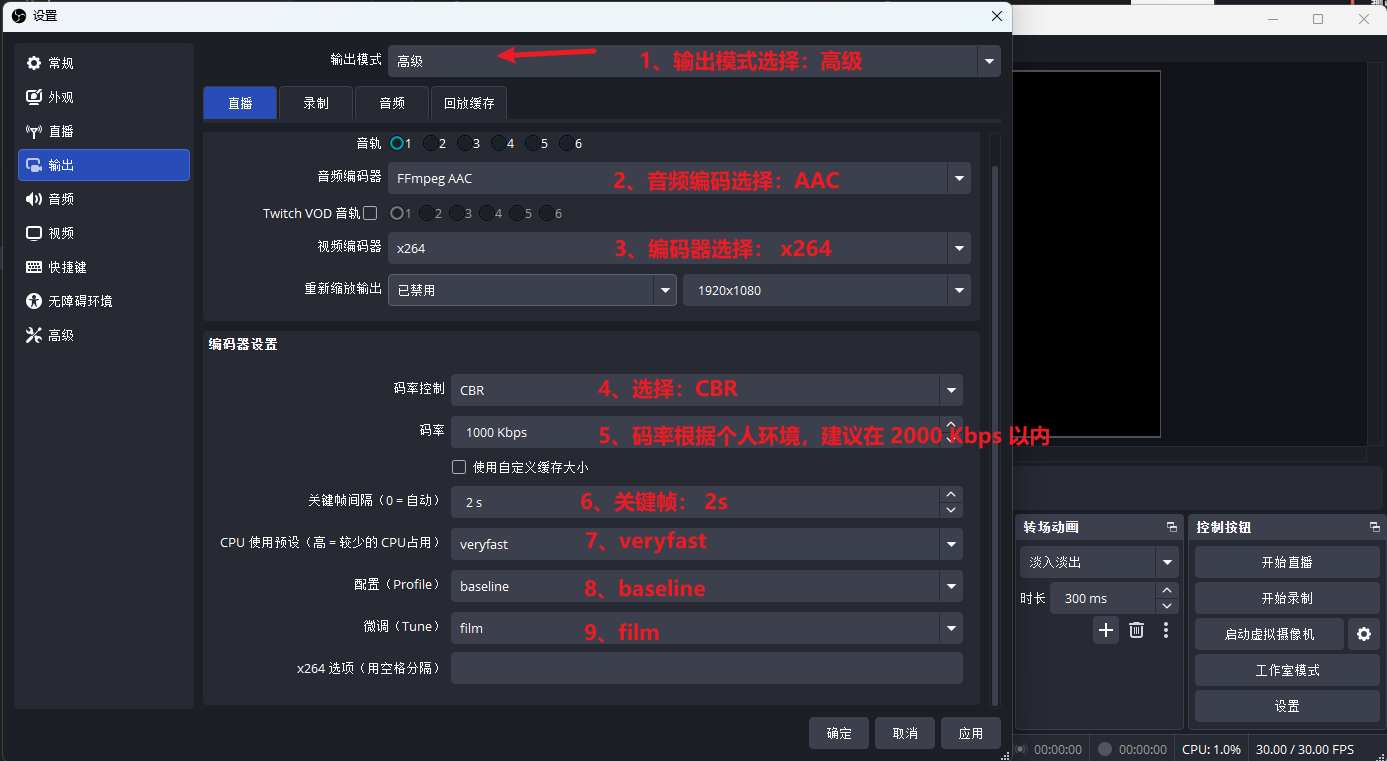Increase transition 时长 with the up arrow
The image size is (1387, 761).
[x=1167, y=591]
